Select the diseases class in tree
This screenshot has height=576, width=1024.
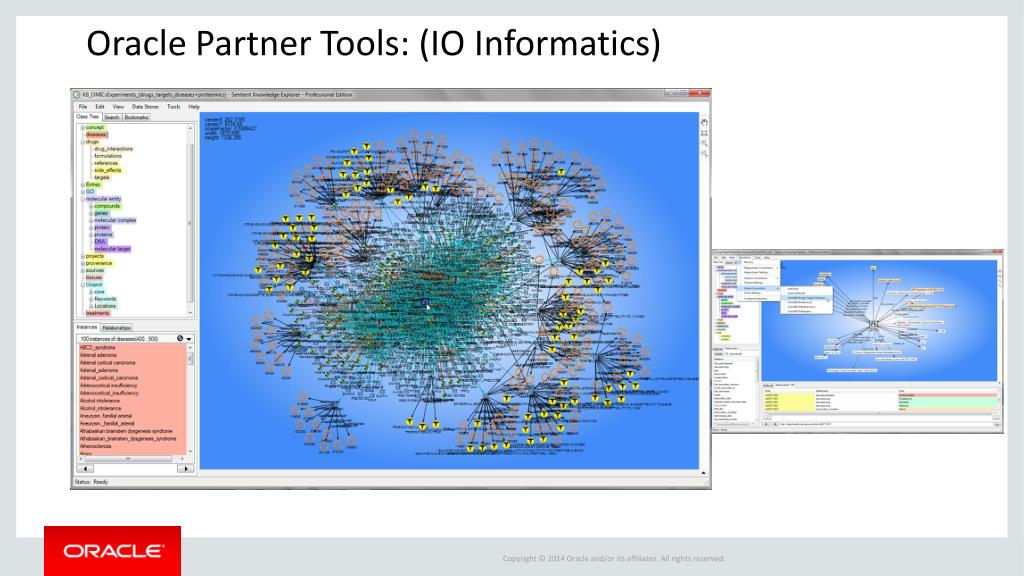[x=96, y=135]
